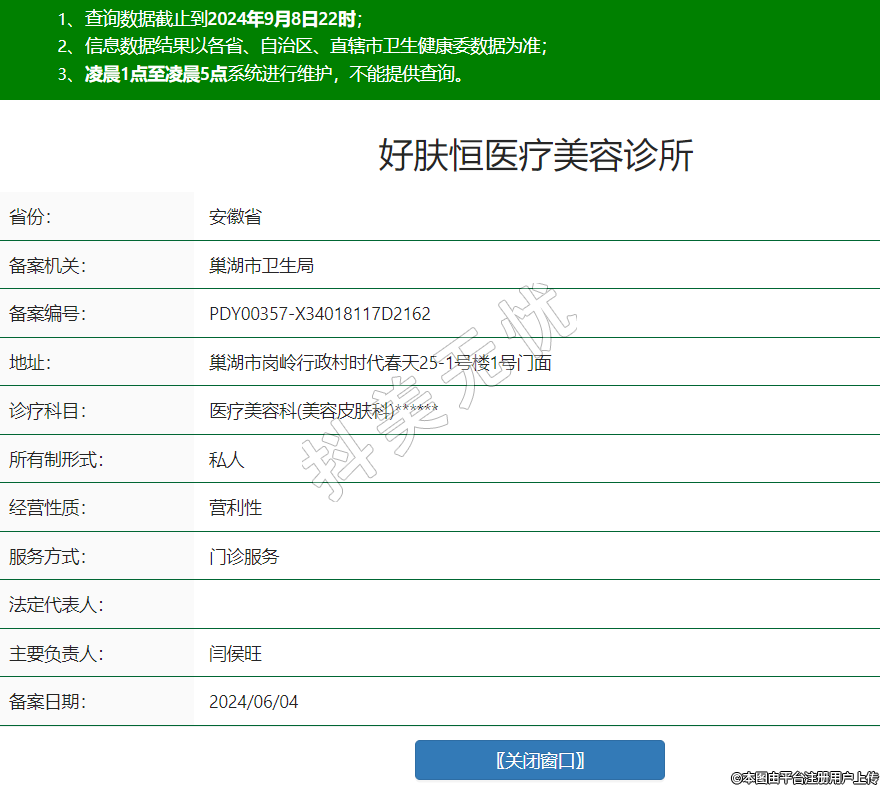
Task: Click the clinic title 好肤恒医疗美容诊所
Action: tap(535, 156)
